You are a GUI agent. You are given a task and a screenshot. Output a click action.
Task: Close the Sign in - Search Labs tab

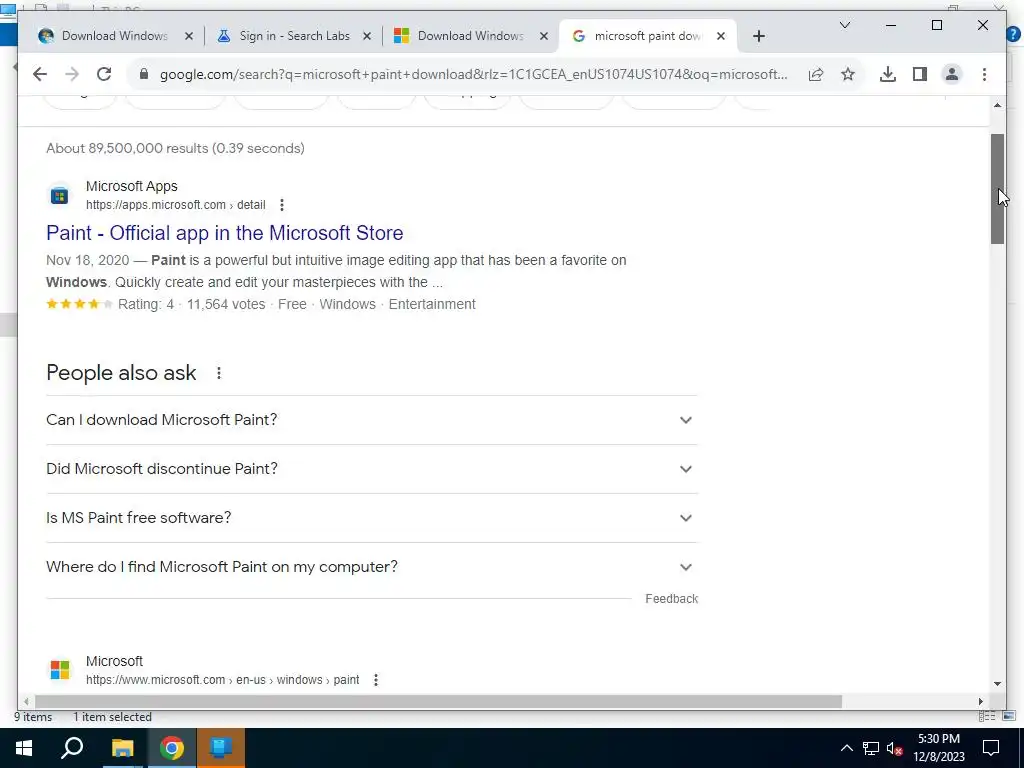click(x=367, y=37)
